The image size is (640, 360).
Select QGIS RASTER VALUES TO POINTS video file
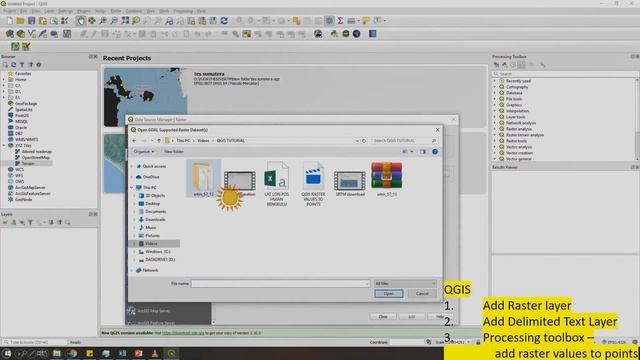pos(313,184)
